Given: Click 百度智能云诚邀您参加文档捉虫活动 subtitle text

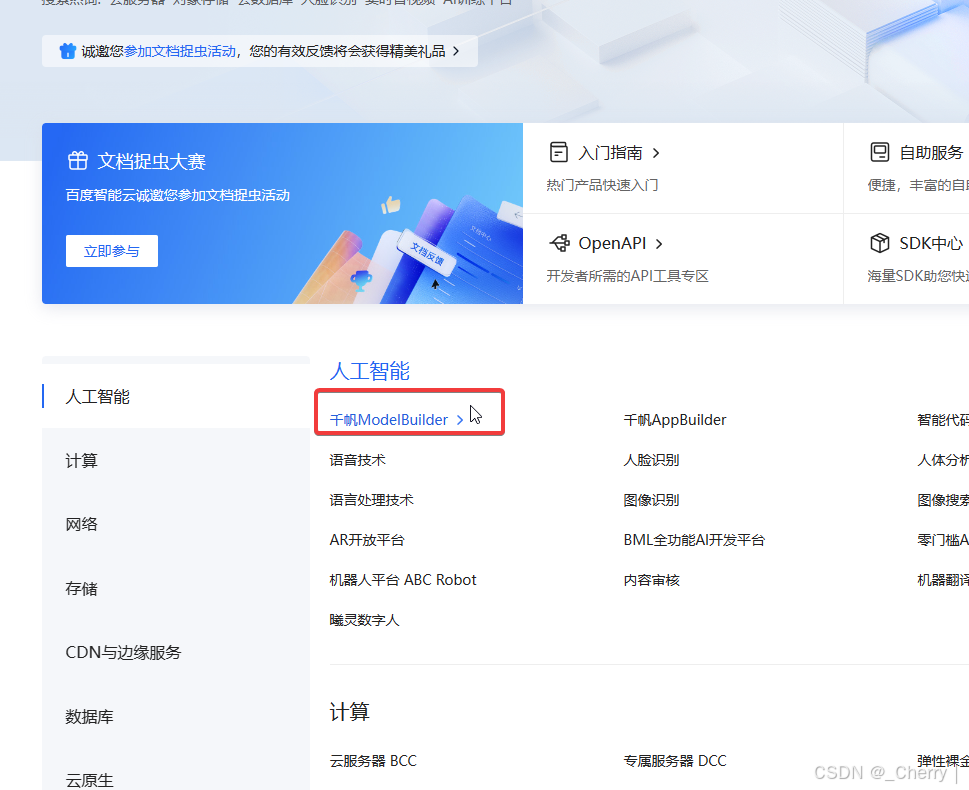Looking at the screenshot, I should [178, 195].
